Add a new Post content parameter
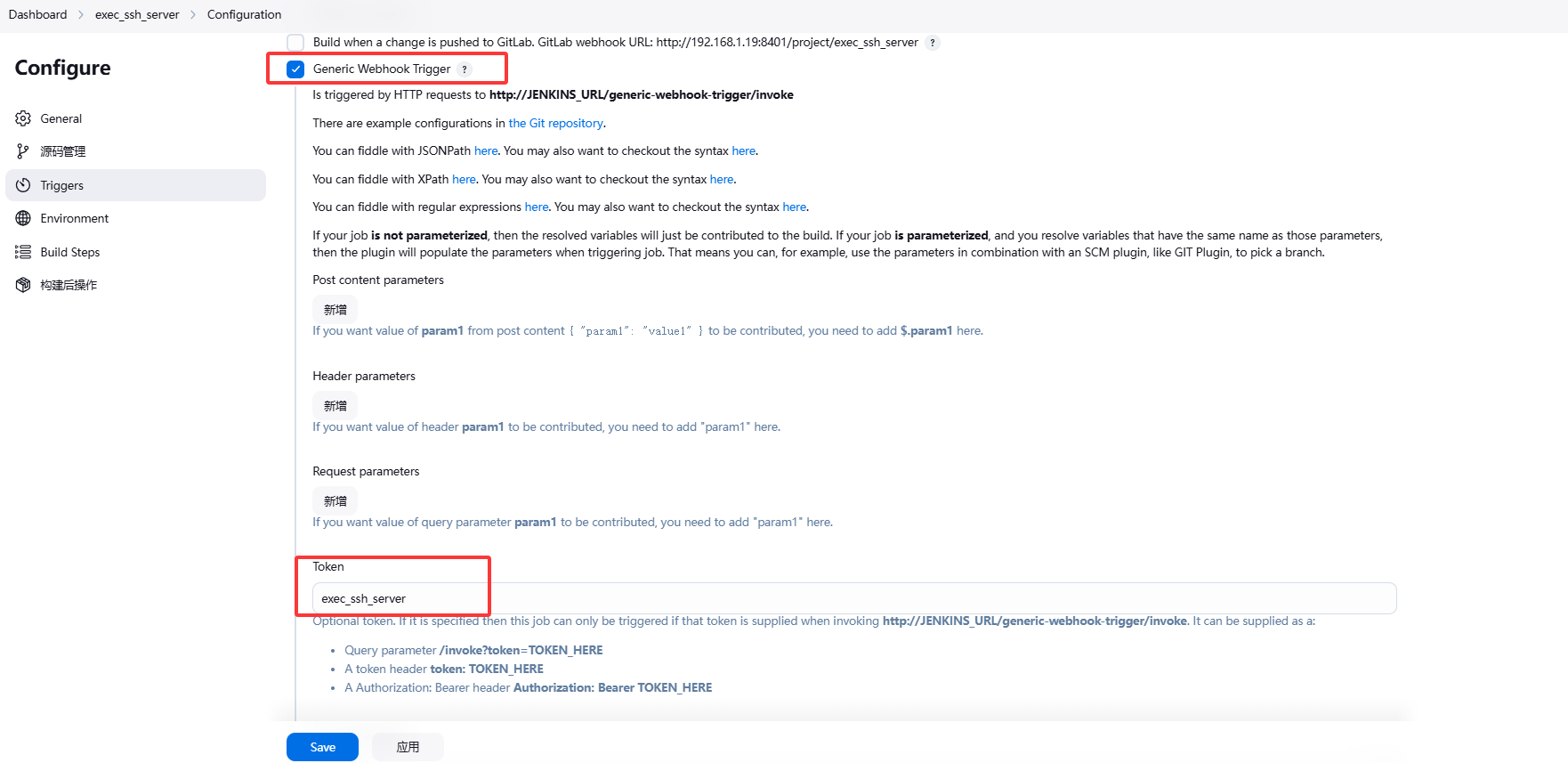1568x763 pixels. click(x=335, y=310)
